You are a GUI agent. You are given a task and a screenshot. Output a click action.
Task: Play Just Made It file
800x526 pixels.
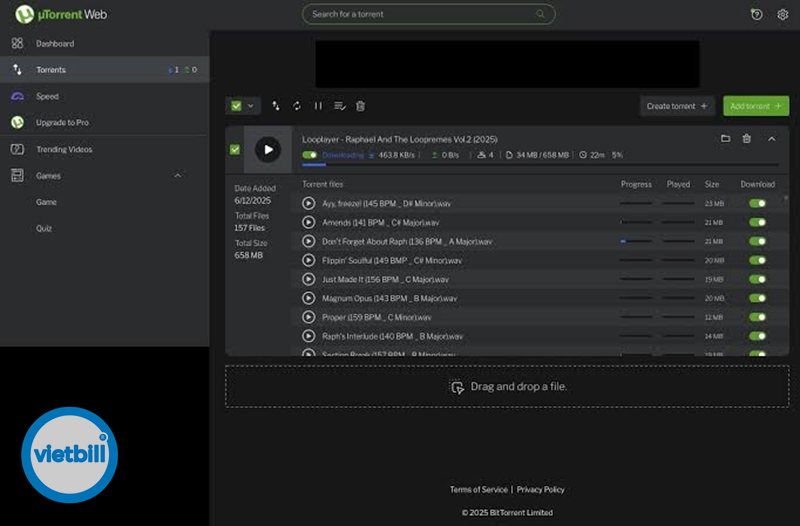[x=308, y=279]
